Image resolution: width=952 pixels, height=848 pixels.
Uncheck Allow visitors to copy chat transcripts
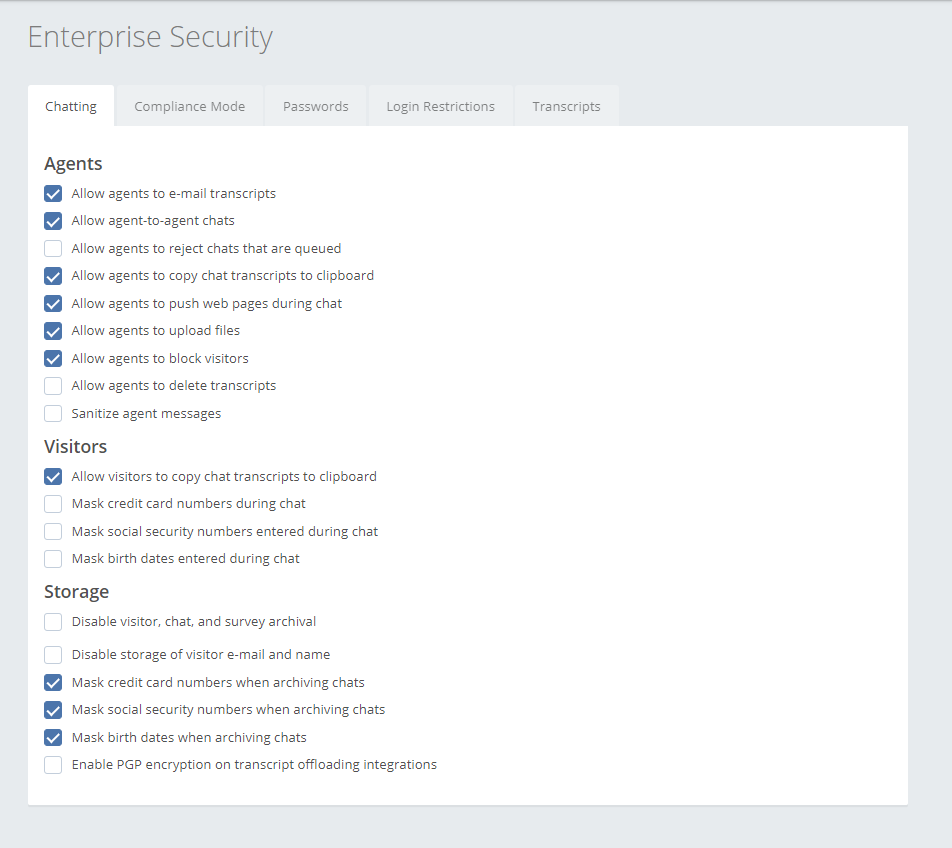point(53,477)
